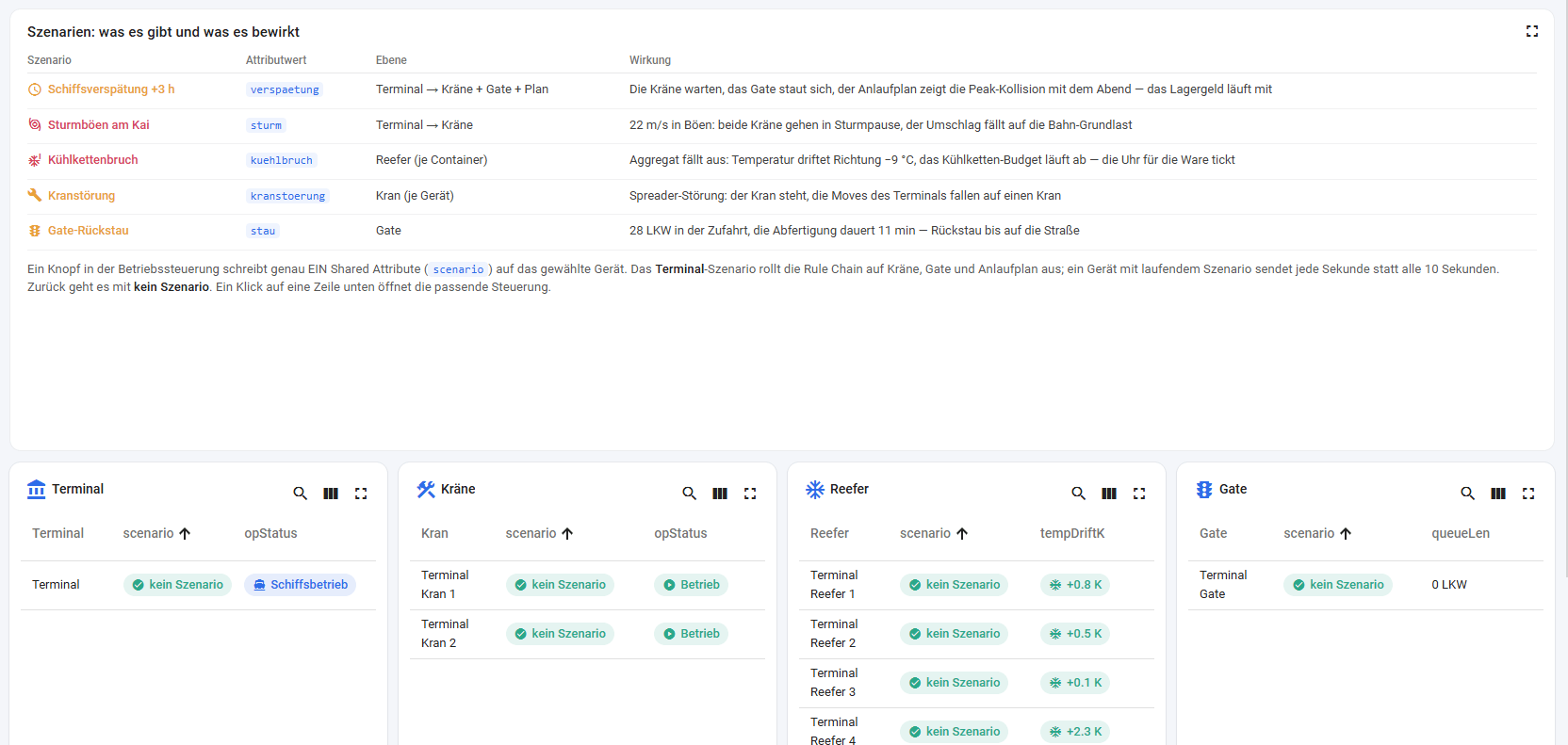1568x745 pixels.
Task: Open the Schiffsverspätung +3 h scenario link
Action: [x=111, y=89]
